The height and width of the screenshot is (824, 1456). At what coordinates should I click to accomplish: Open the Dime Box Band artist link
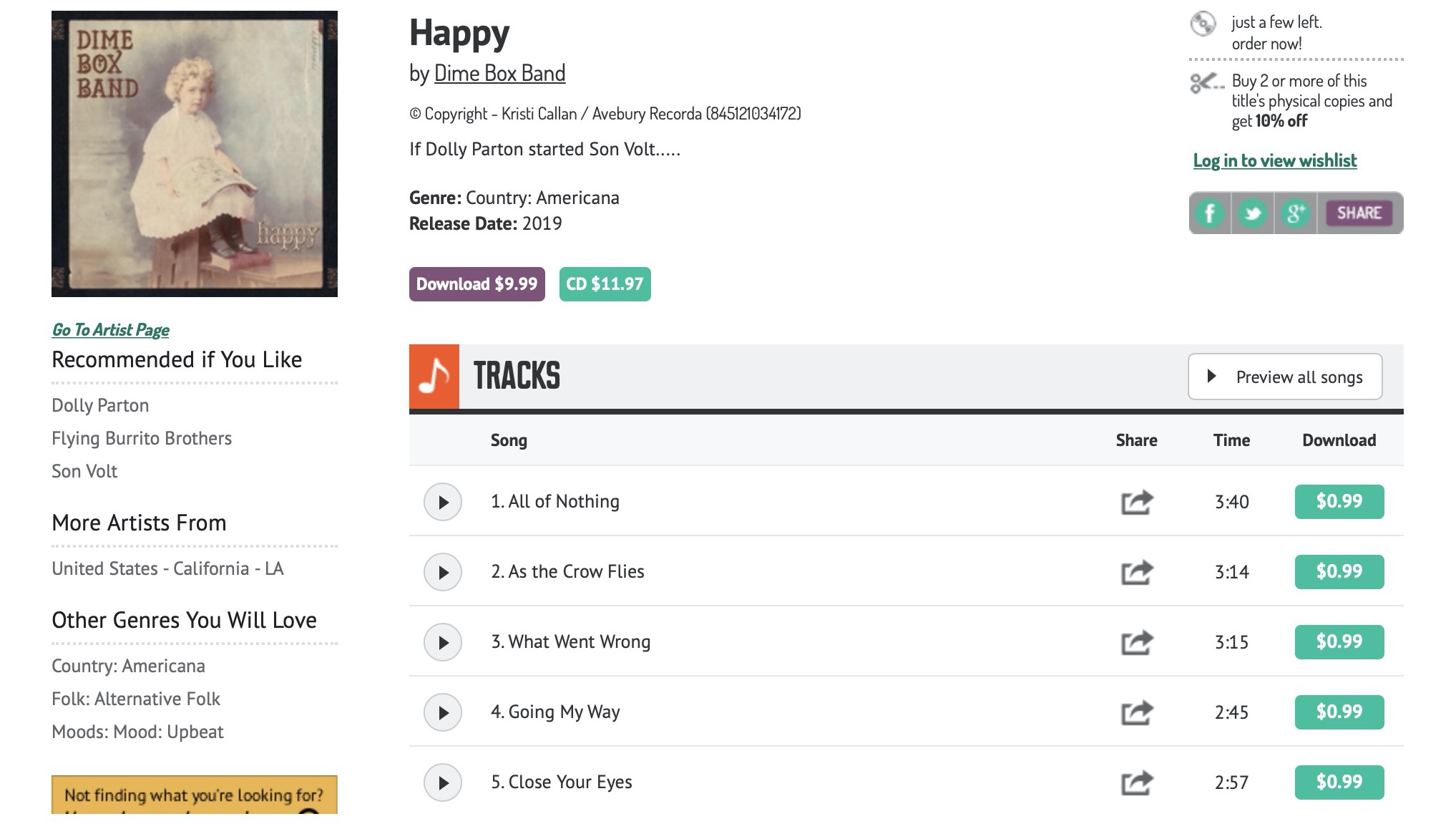[x=499, y=73]
